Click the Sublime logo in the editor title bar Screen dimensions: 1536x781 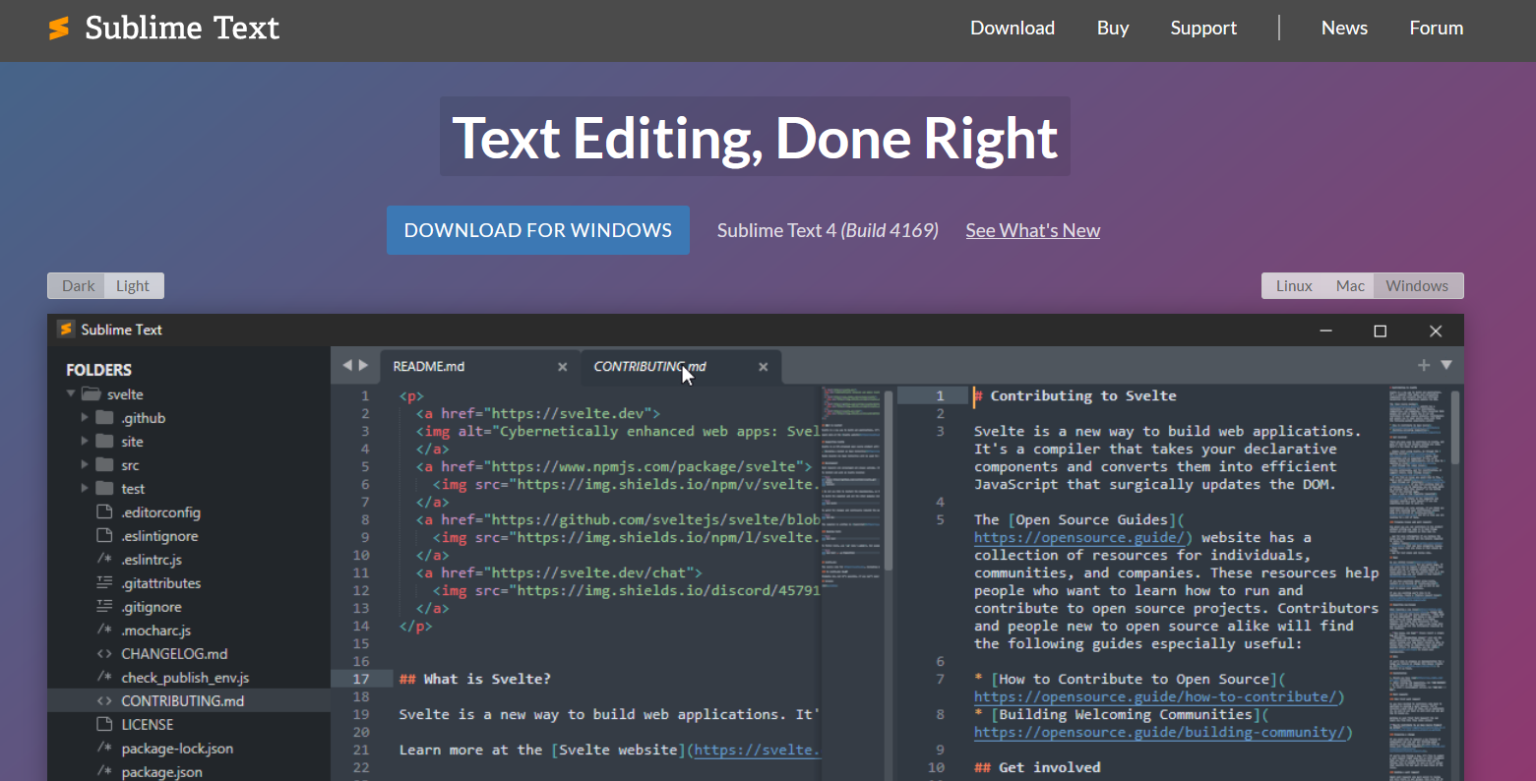(x=65, y=329)
